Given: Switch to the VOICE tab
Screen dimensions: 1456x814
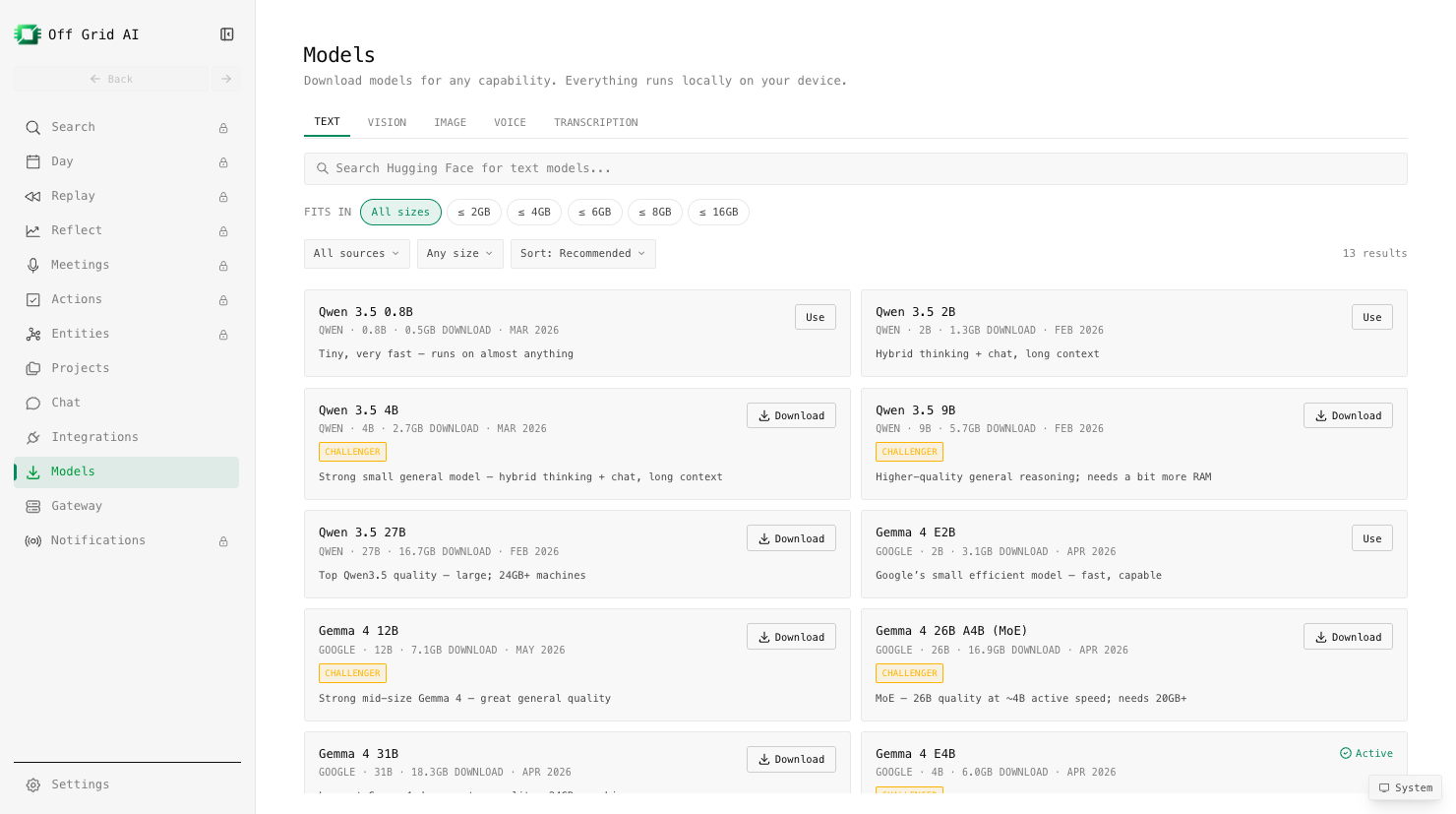Looking at the screenshot, I should click(510, 122).
